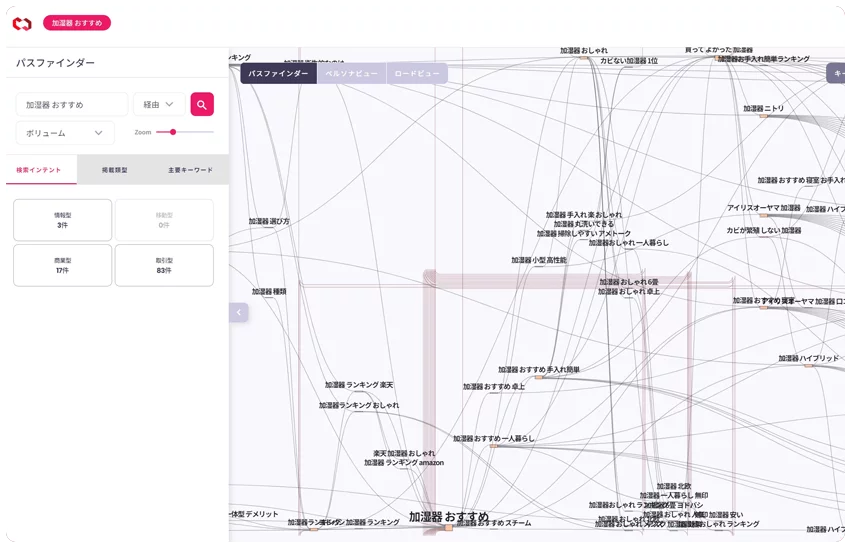Click the 加湿器 ランキング 楽天 node
This screenshot has height=544, width=848.
click(x=359, y=385)
